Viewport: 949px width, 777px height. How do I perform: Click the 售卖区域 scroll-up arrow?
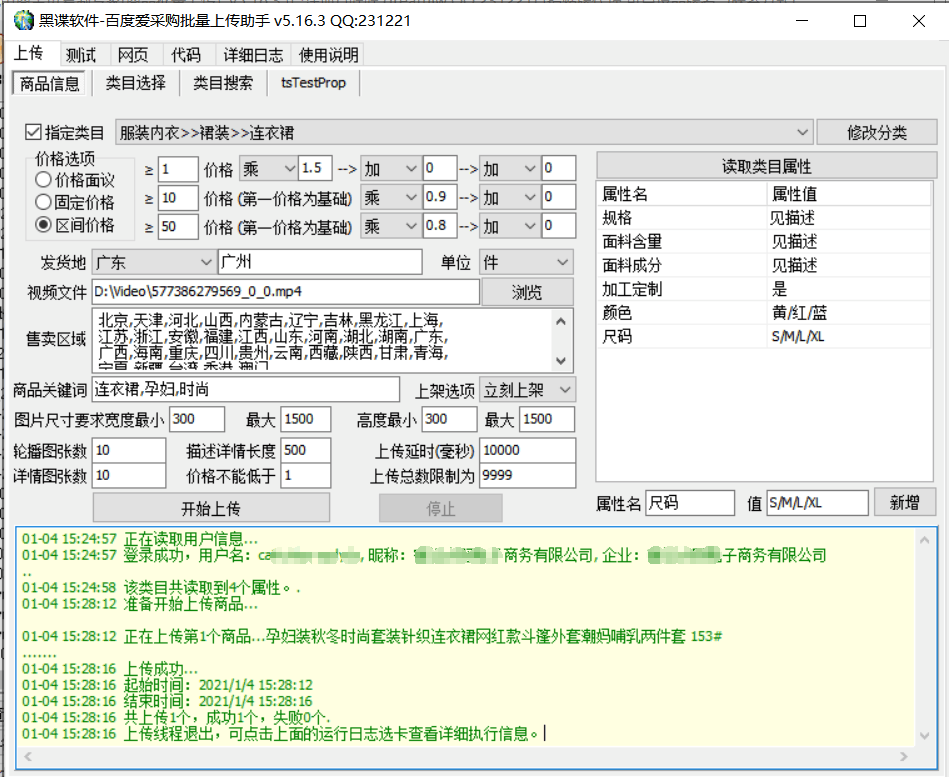(x=561, y=321)
